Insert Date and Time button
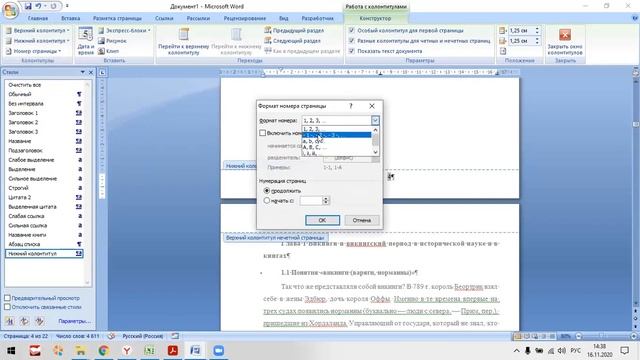640x360 pixels. tap(86, 41)
